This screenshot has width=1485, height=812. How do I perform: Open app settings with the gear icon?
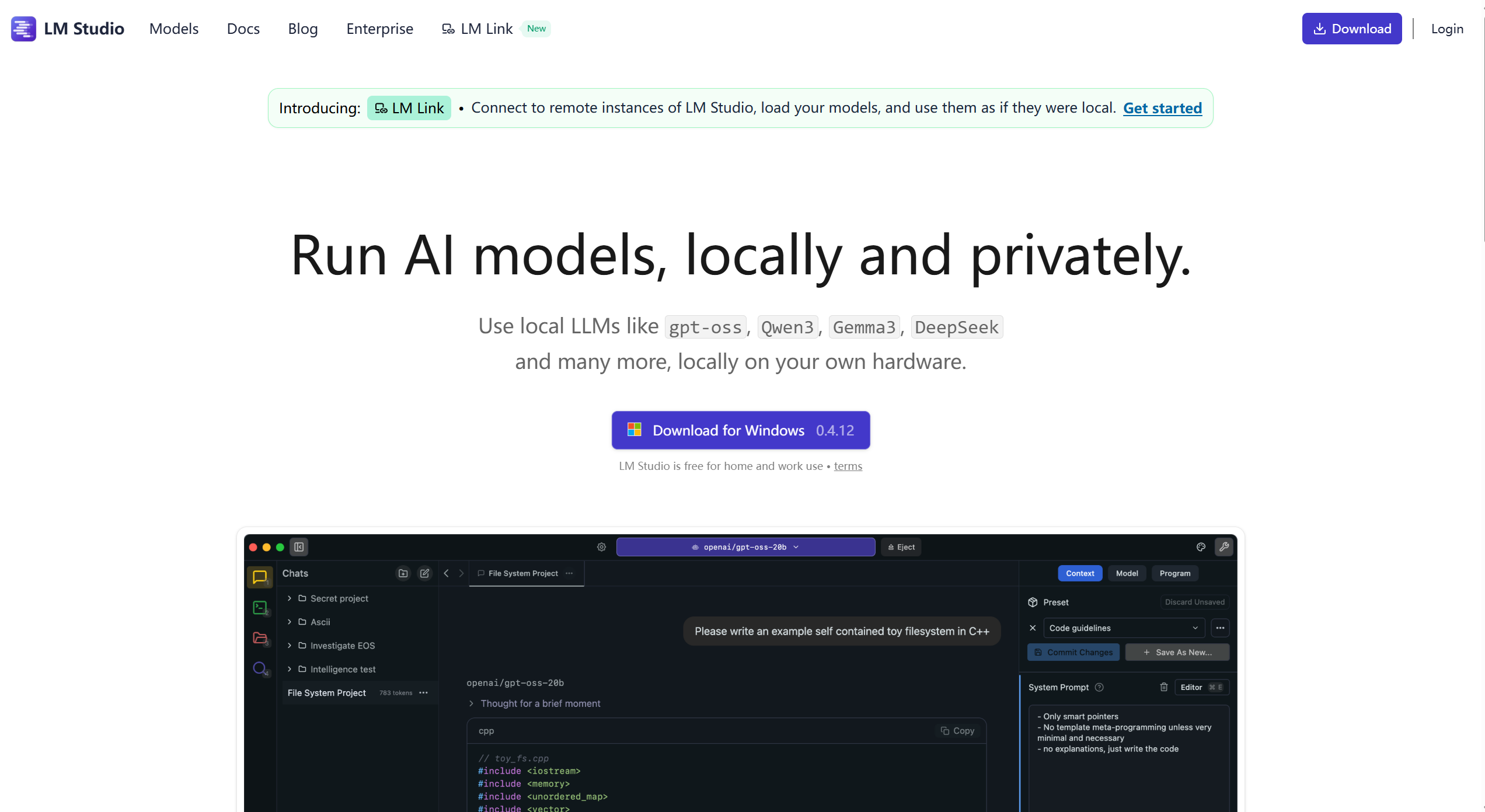click(601, 547)
